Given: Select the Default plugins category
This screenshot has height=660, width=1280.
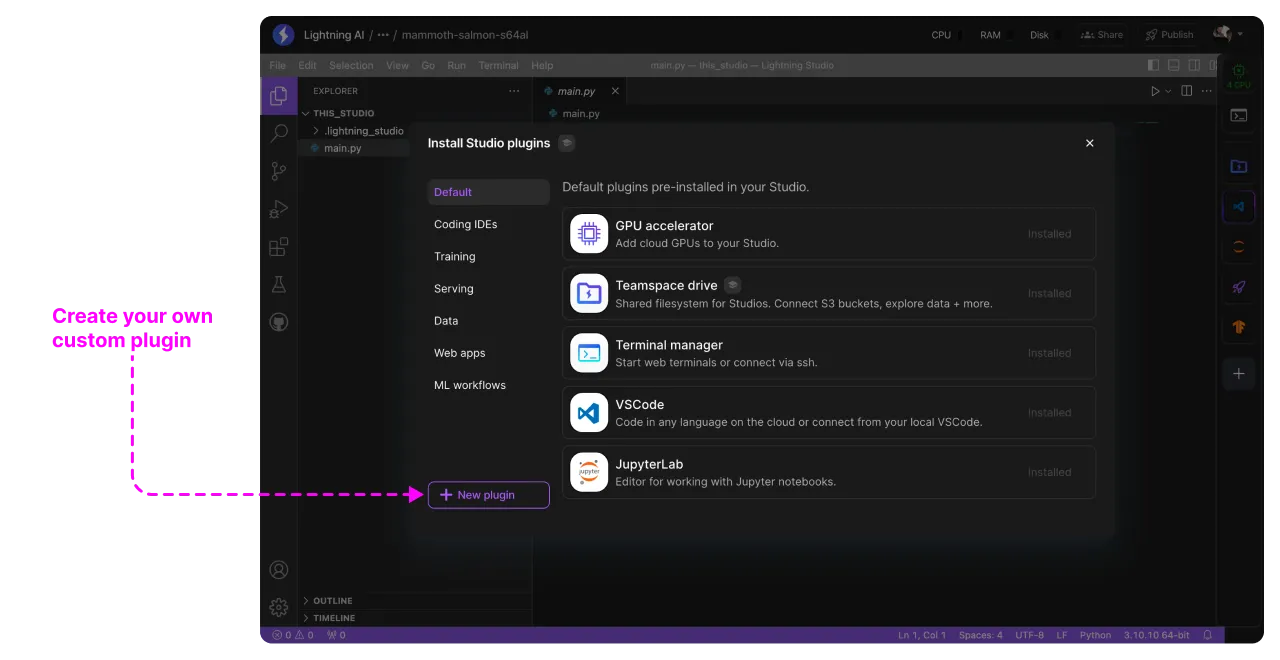Looking at the screenshot, I should click(489, 192).
